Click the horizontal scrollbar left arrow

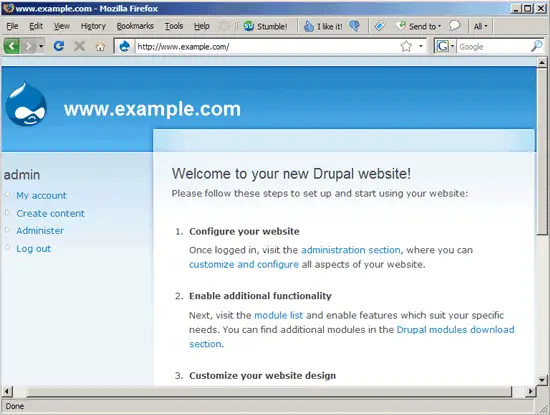[x=7, y=391]
